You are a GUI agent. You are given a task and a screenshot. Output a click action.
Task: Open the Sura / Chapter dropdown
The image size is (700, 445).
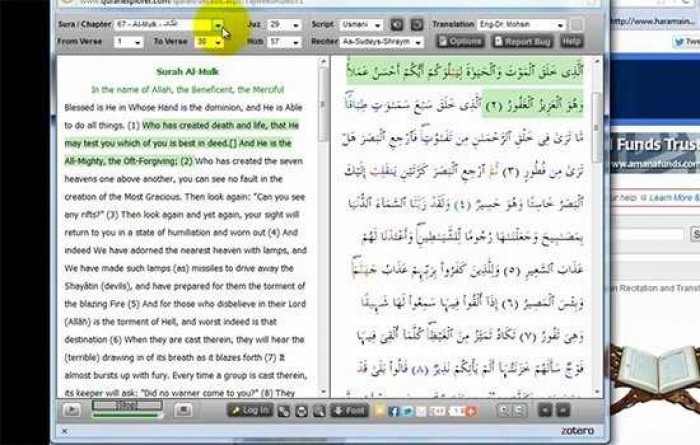(170, 25)
